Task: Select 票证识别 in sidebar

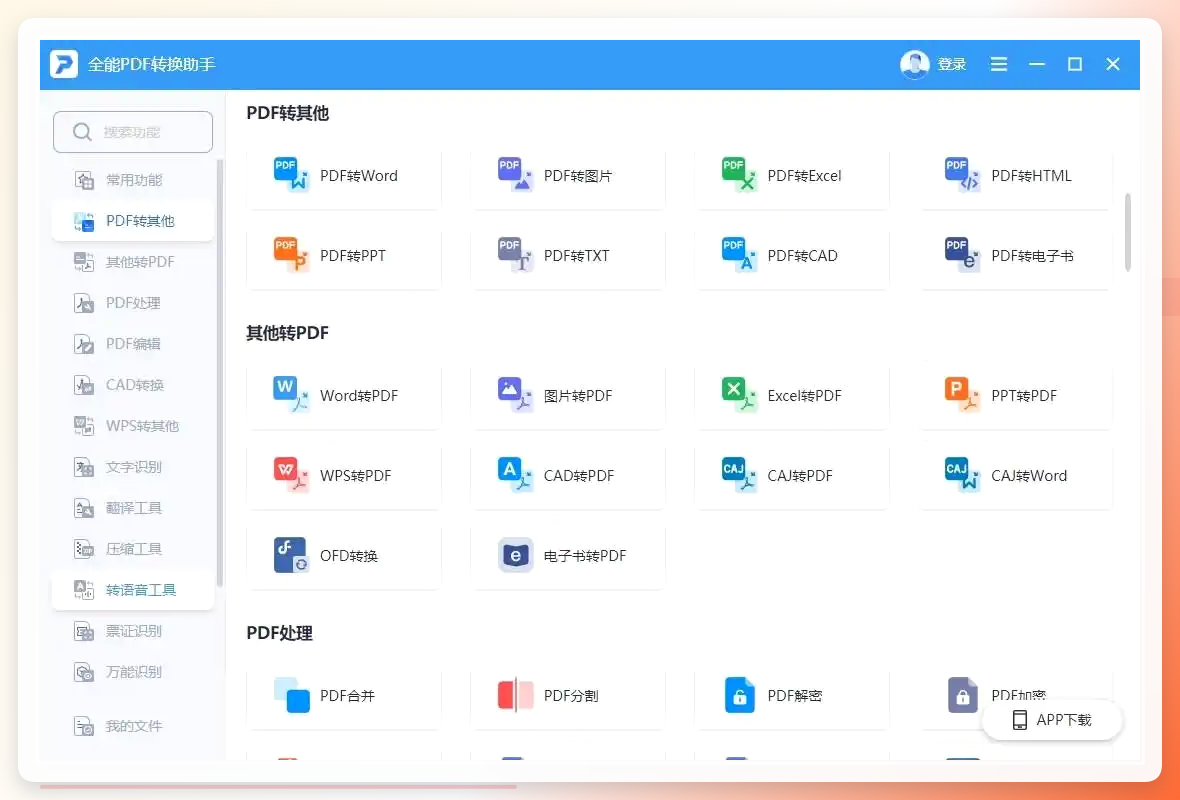Action: tap(133, 631)
